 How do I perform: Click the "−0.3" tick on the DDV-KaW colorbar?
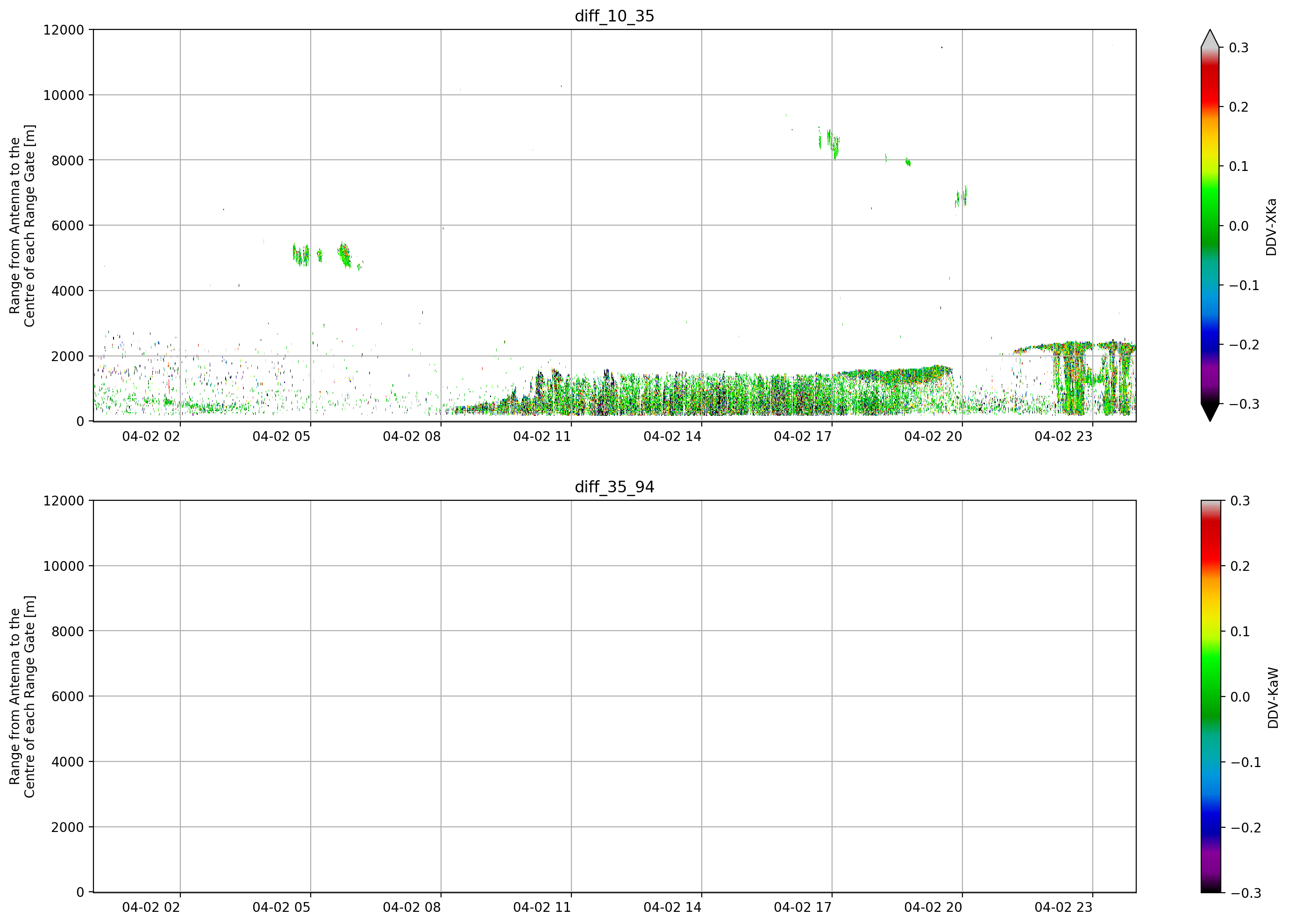tap(1245, 893)
